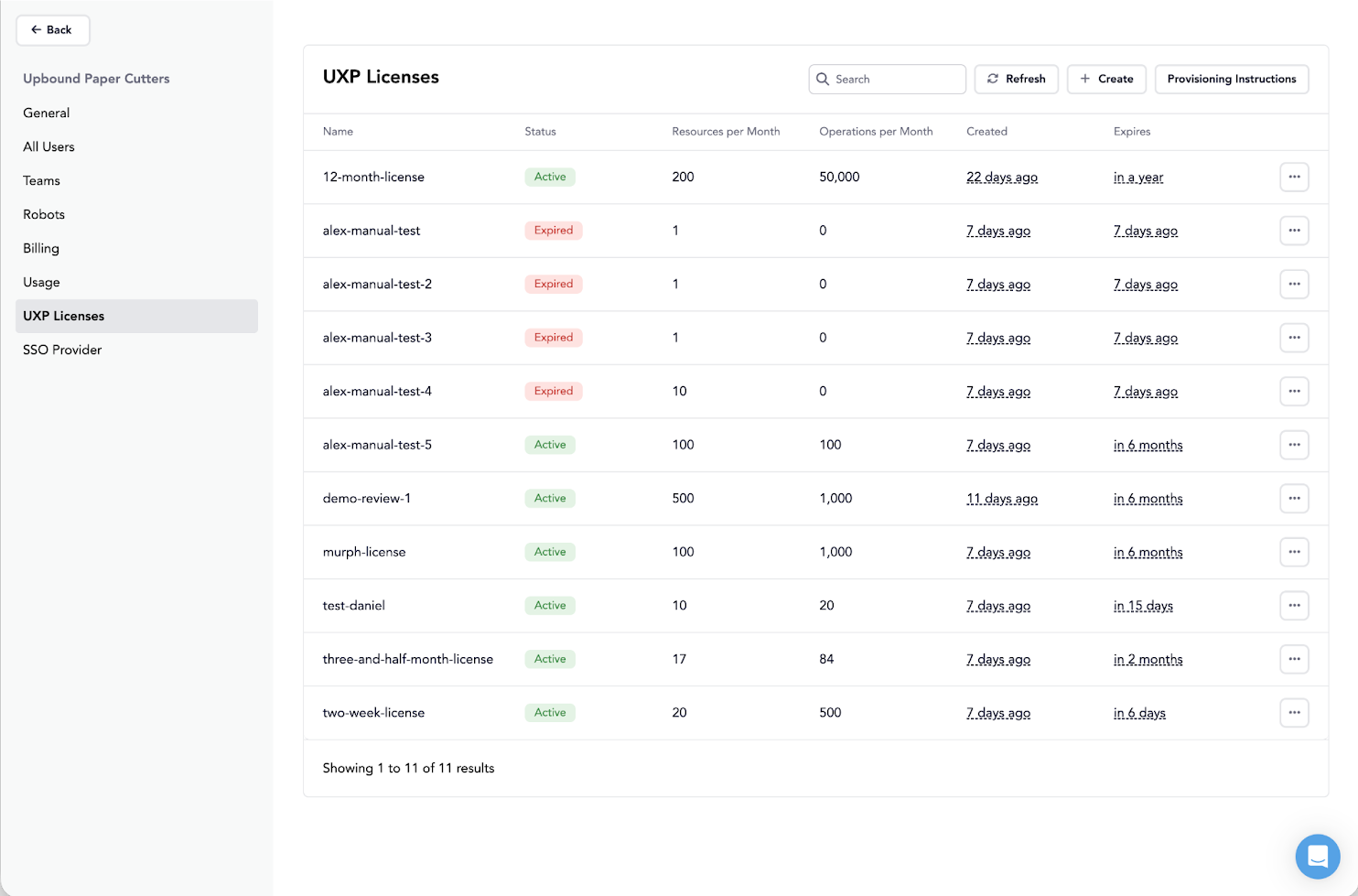
Task: Open Provisioning Instructions
Action: [1231, 80]
